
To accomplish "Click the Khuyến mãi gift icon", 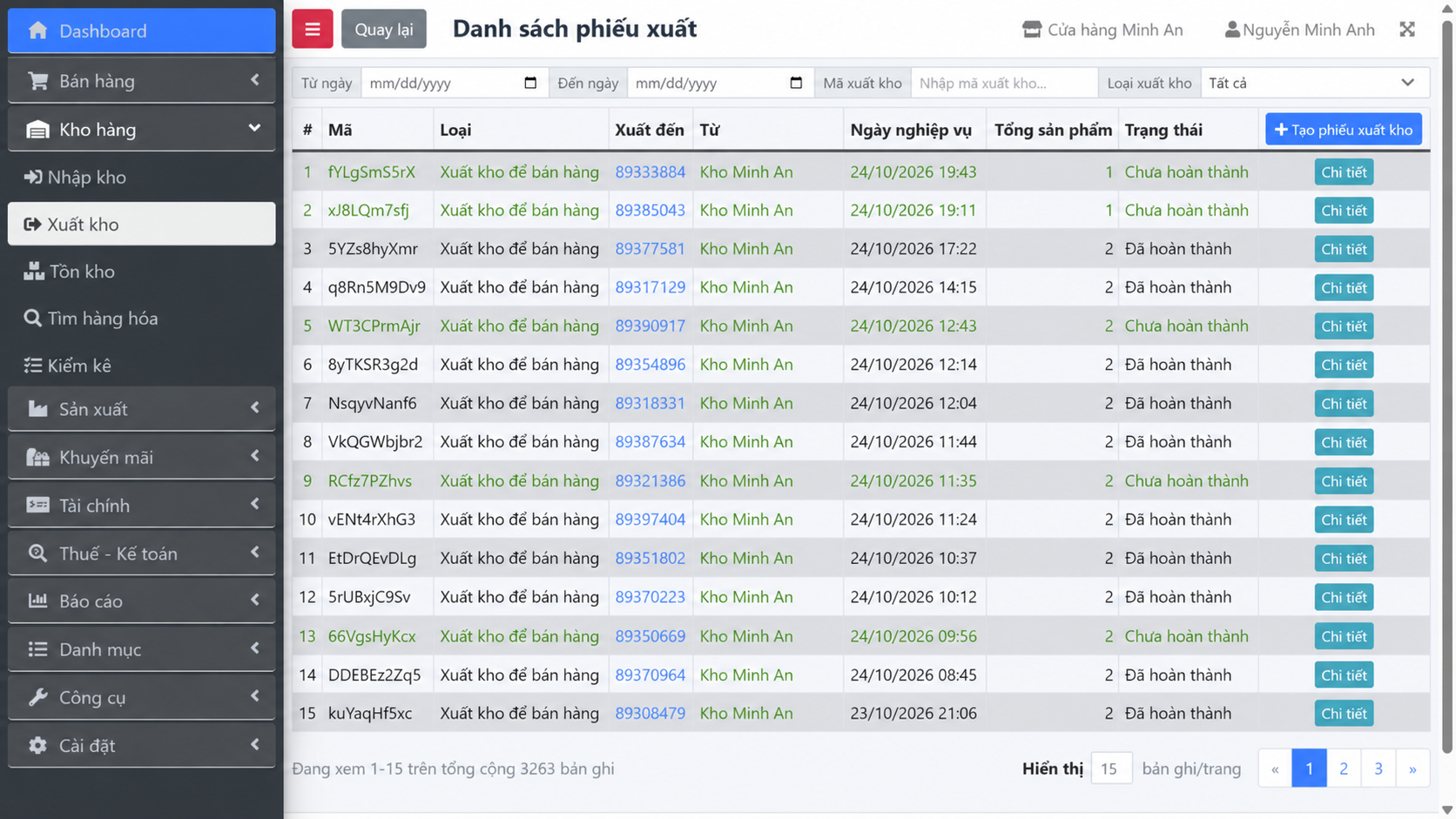I will coord(37,457).
